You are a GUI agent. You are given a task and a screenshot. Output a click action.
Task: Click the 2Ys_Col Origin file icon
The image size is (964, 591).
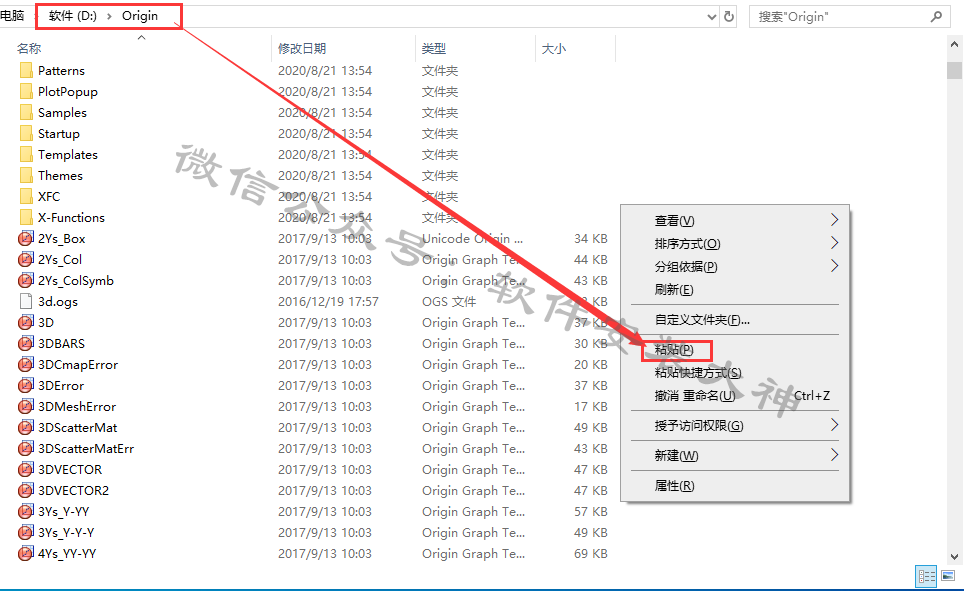click(x=26, y=260)
